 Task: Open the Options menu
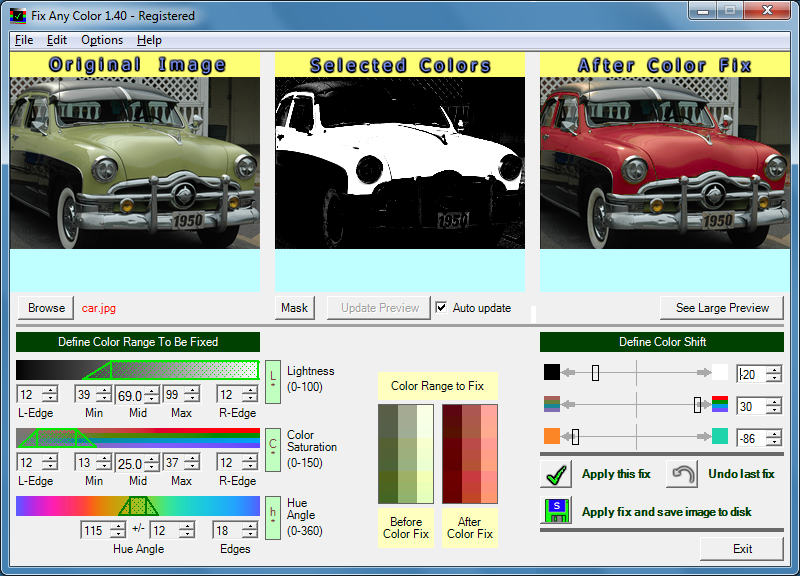tap(101, 40)
